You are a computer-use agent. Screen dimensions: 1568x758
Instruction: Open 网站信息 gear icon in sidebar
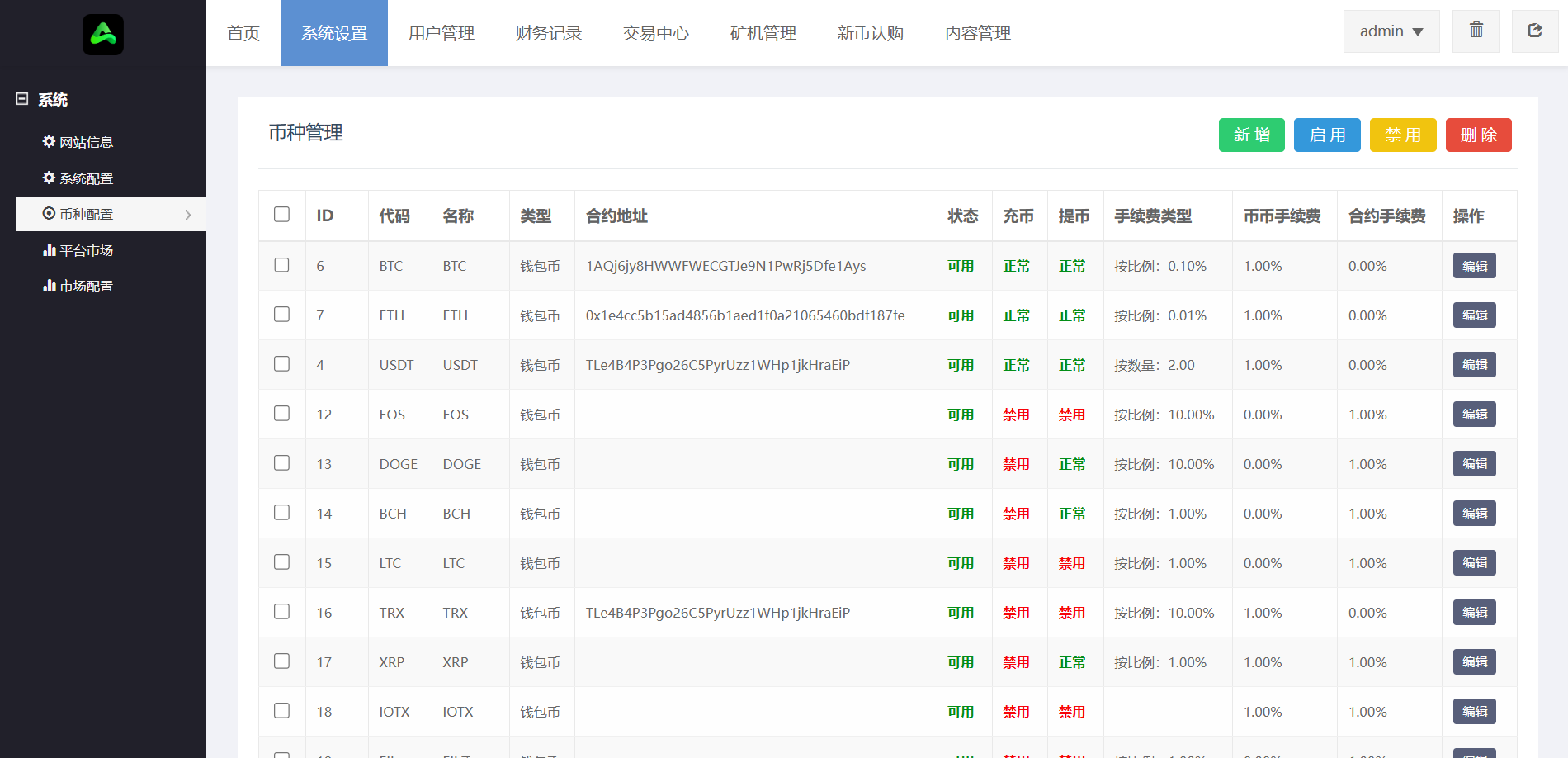49,142
